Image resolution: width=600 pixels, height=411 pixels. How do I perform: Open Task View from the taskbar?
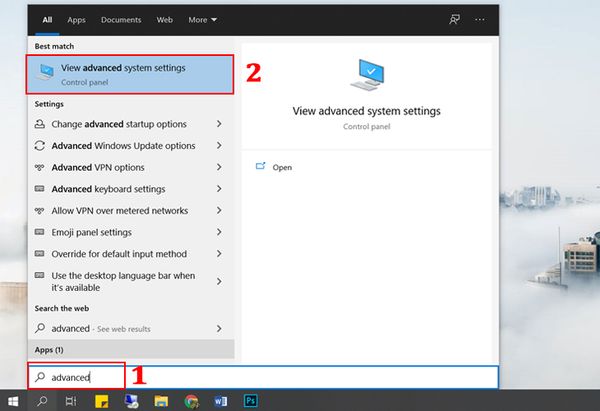pos(70,400)
